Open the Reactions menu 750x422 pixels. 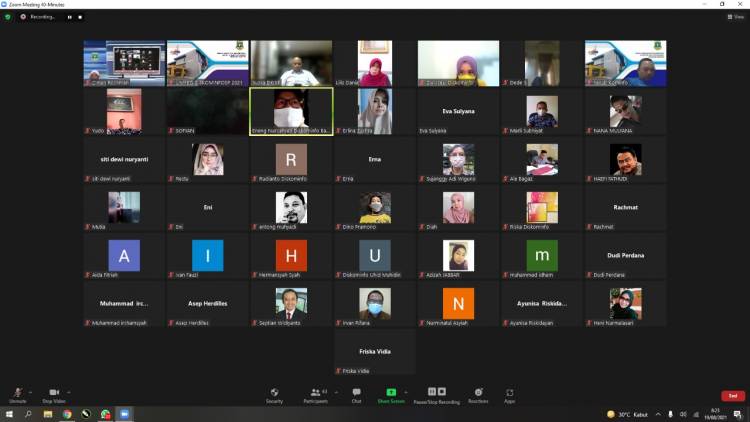[478, 392]
